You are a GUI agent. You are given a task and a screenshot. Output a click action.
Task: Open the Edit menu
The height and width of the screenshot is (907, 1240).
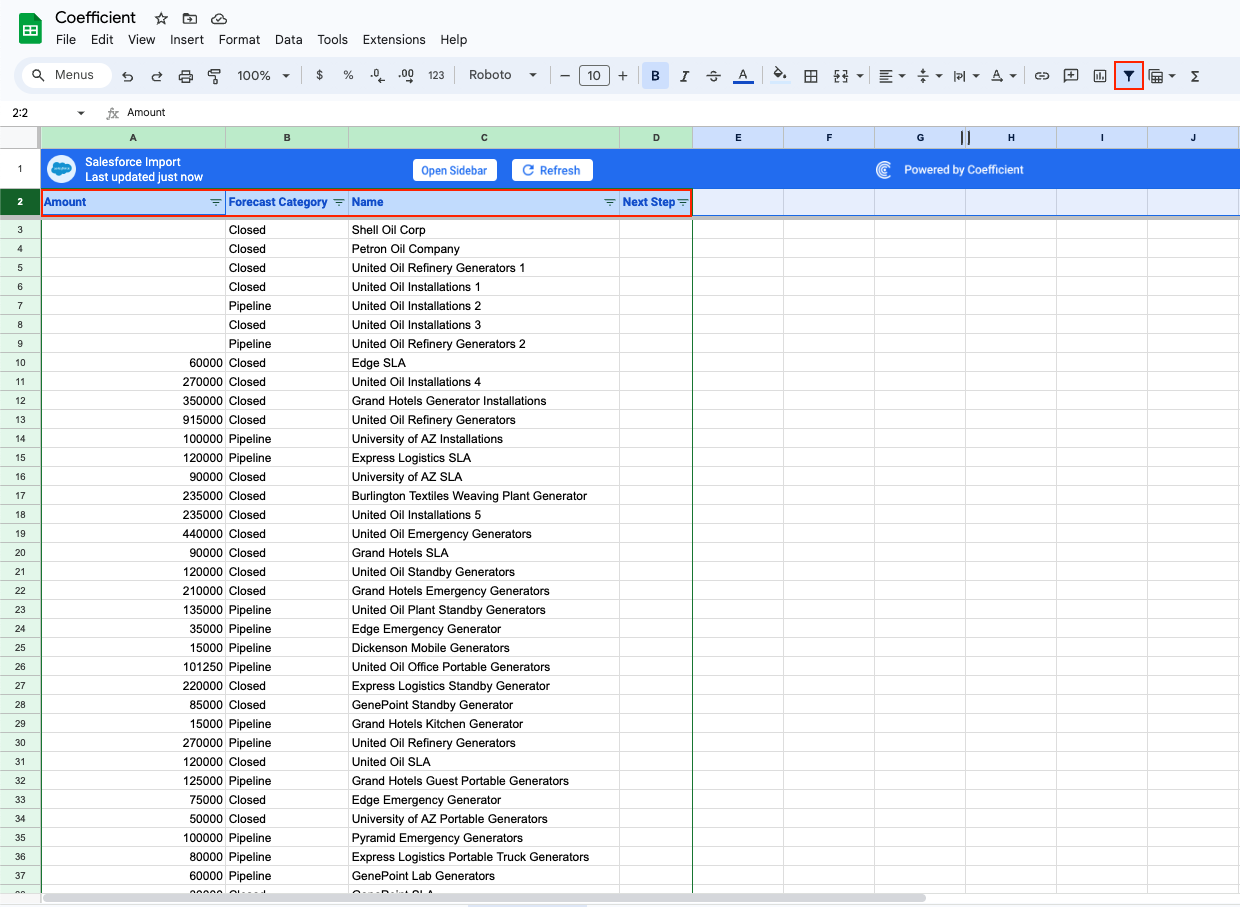[102, 40]
